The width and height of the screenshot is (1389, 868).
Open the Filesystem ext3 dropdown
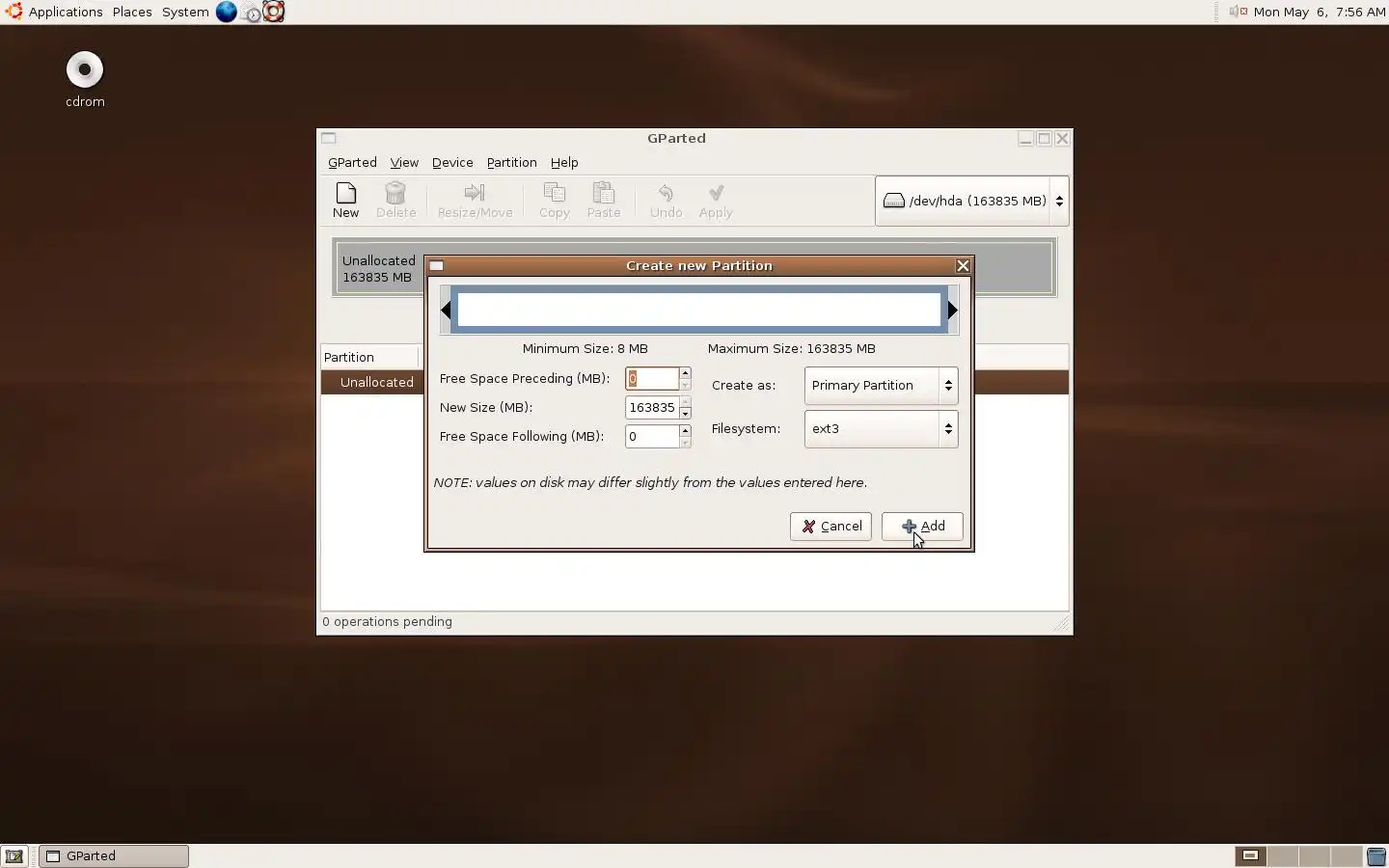coord(881,429)
